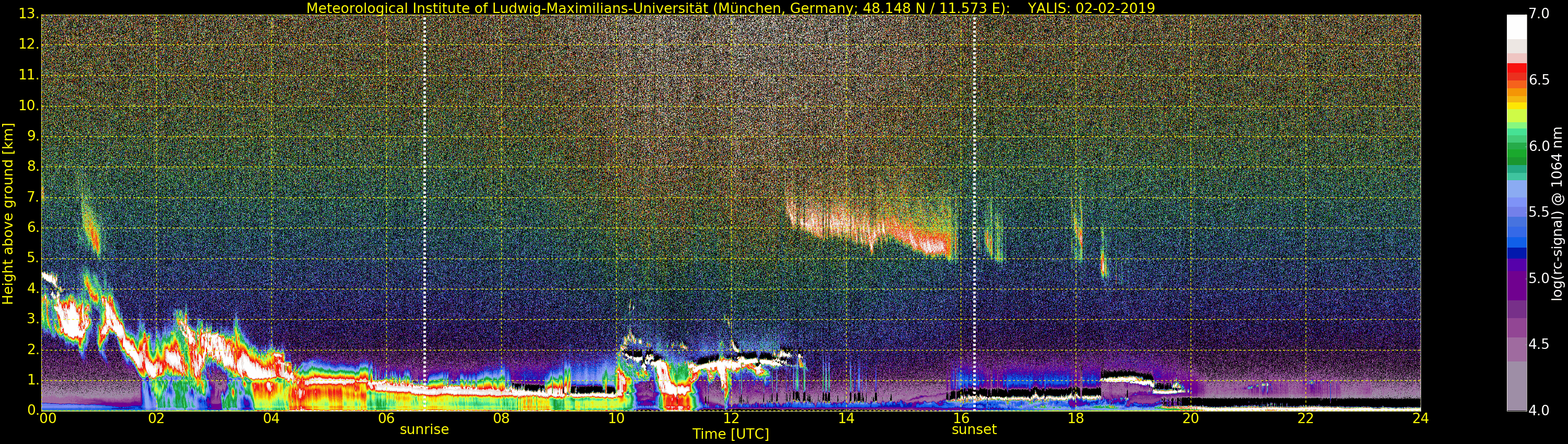The image size is (1568, 444).
Task: Click the colorbar tick value 5.0
Action: point(1539,278)
